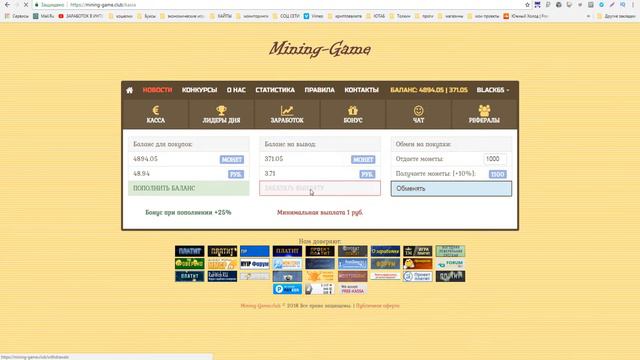Open the мониторинги bookmarks folder
Image resolution: width=640 pixels, height=360 pixels.
tap(252, 16)
